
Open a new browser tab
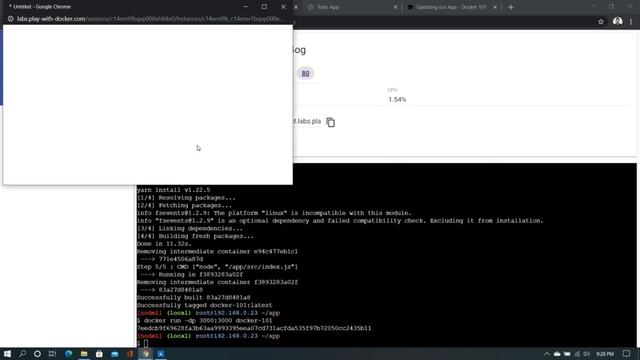(x=511, y=7)
